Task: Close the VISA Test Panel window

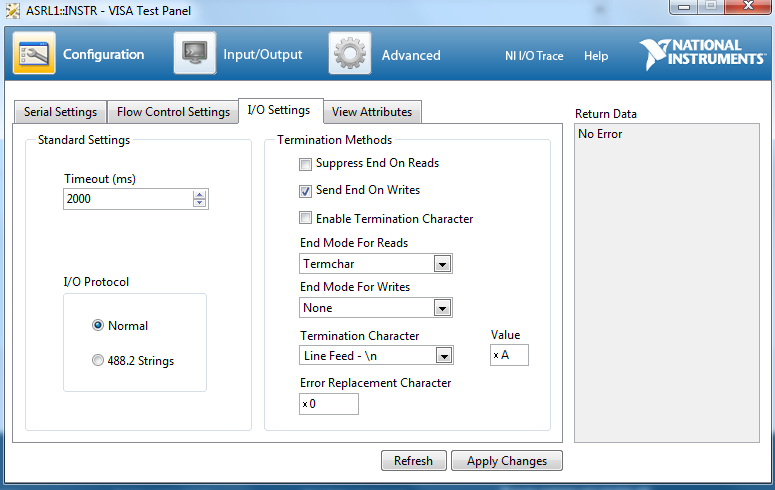Action: 748,7
